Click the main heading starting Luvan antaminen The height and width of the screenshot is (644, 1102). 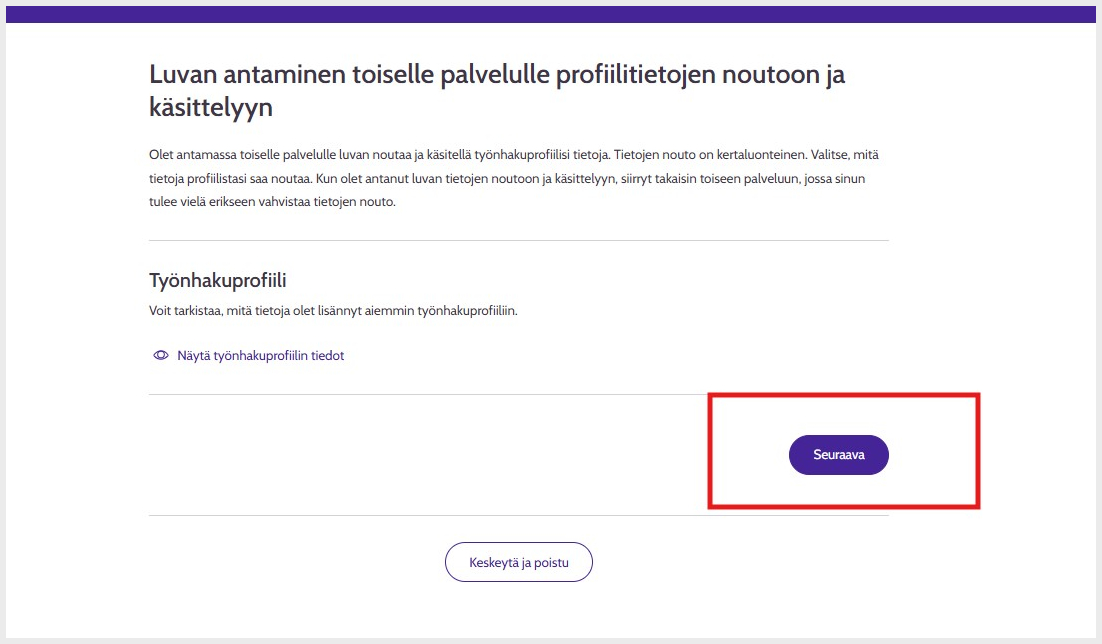click(496, 75)
